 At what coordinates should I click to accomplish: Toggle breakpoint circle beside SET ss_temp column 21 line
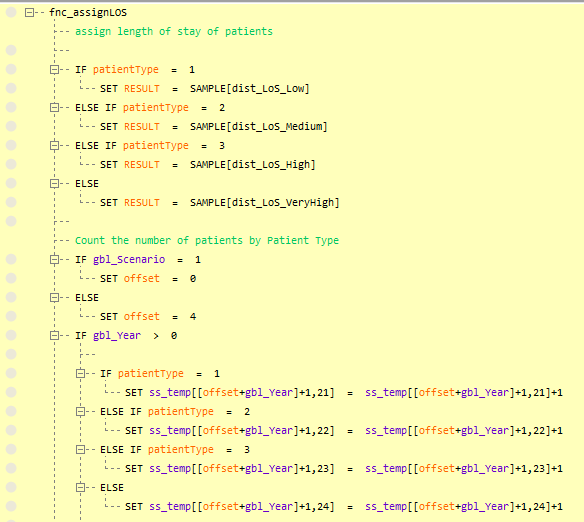11,392
